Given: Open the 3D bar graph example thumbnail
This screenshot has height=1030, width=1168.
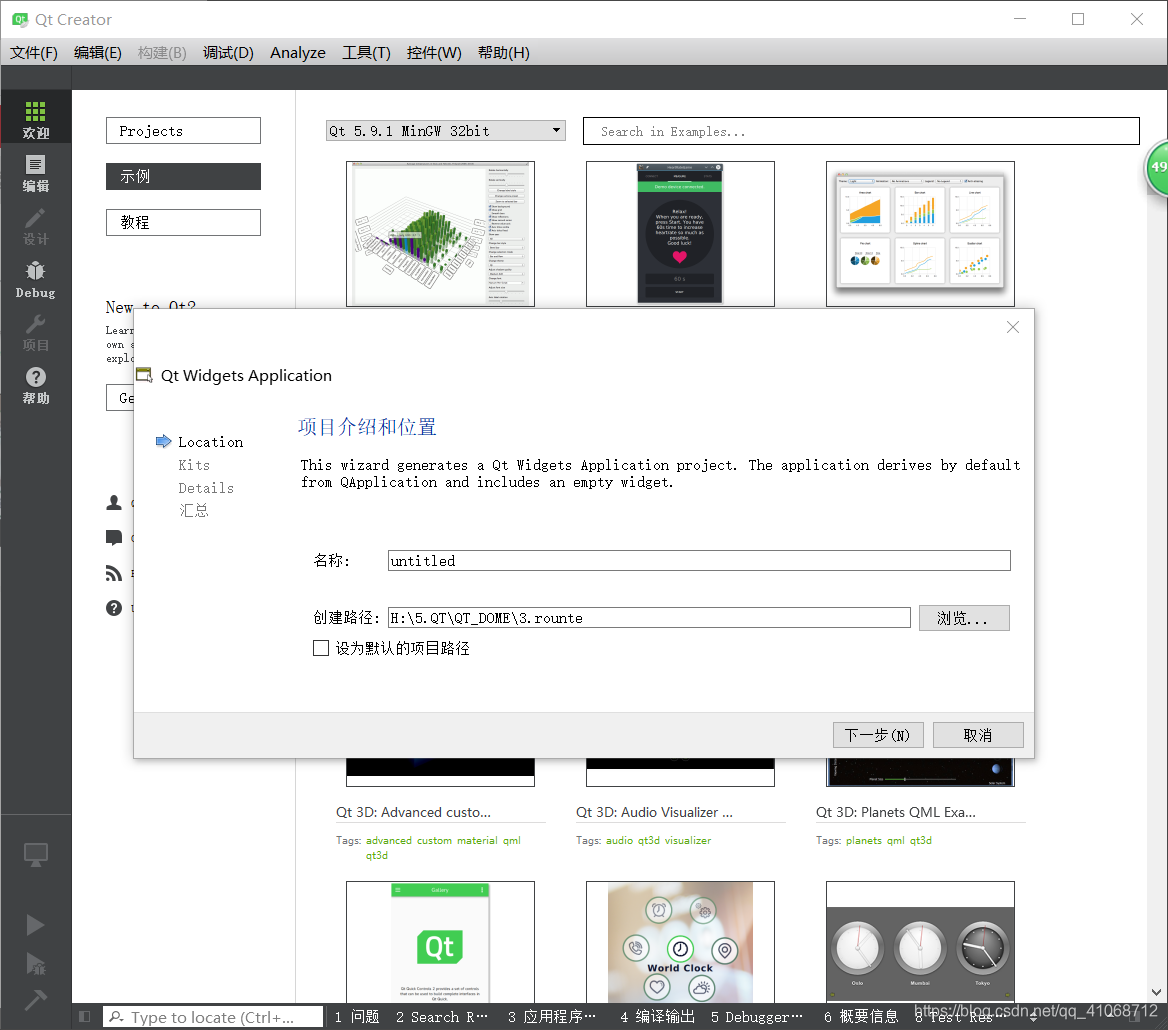Looking at the screenshot, I should (440, 234).
